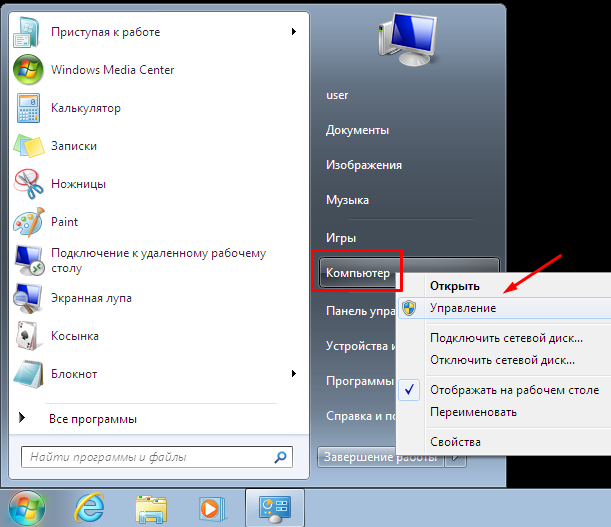Open the Калькулятор calculator icon
Screen dimensions: 611x527
point(28,108)
